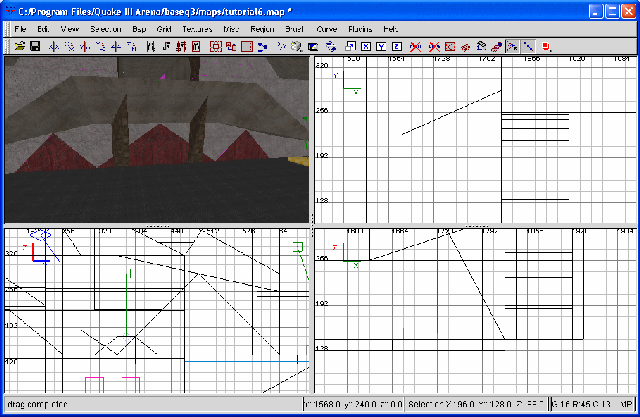Viewport: 640px width, 417px height.
Task: Rotate selection around the Y axis
Action: [100, 47]
